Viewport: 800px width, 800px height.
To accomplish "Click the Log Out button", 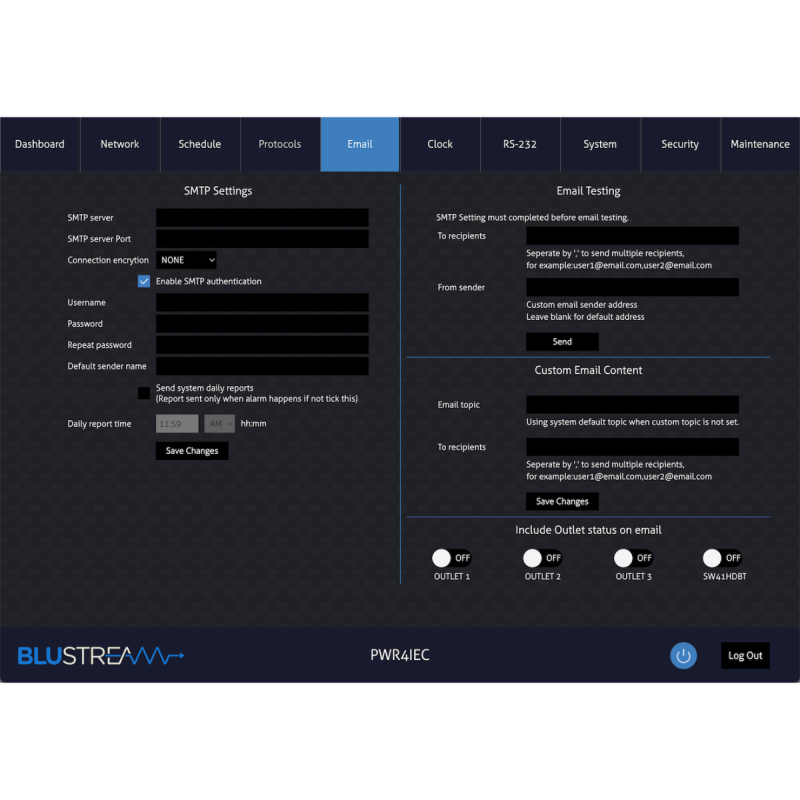I will [745, 656].
